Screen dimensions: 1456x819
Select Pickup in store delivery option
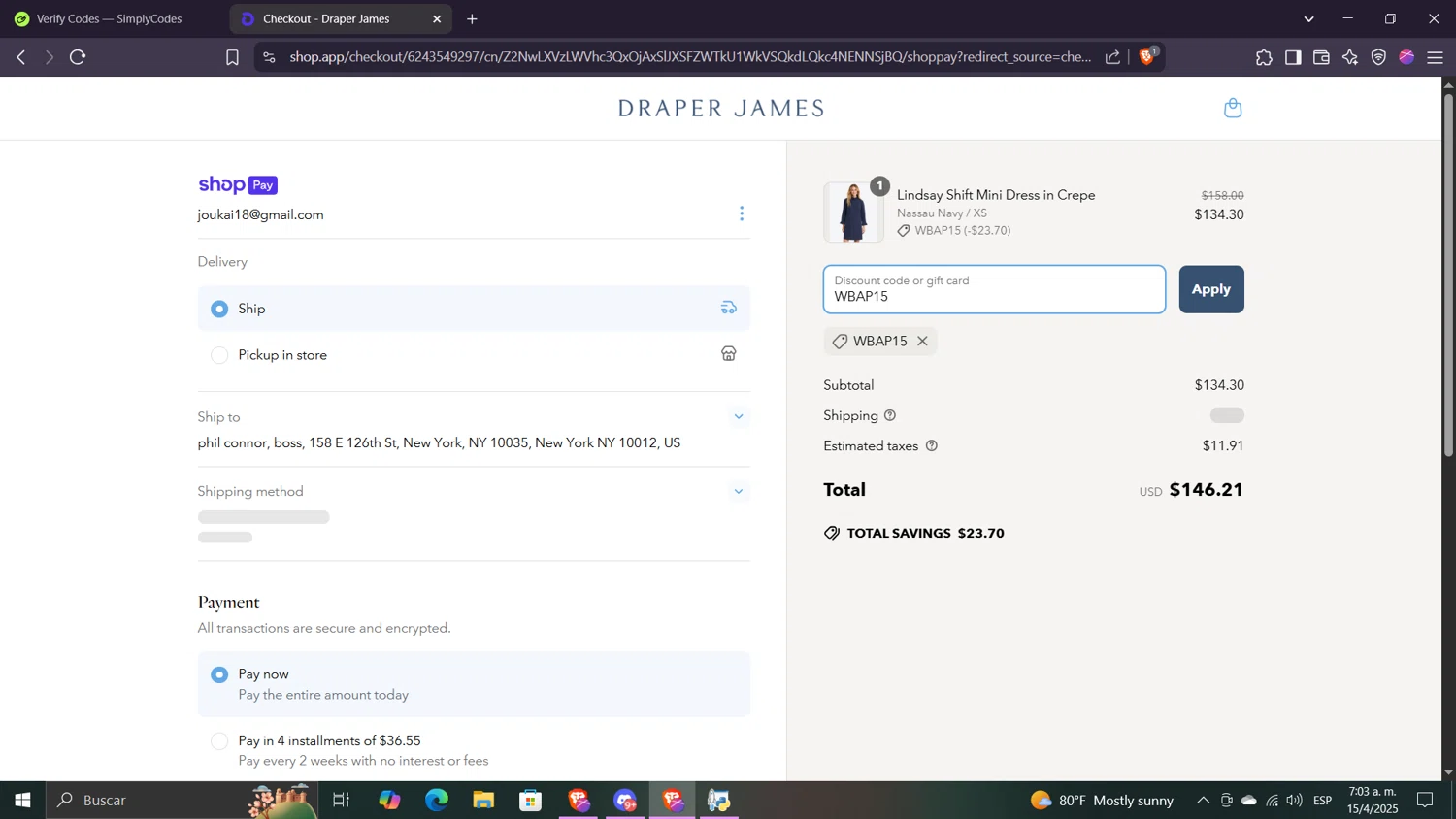(219, 355)
